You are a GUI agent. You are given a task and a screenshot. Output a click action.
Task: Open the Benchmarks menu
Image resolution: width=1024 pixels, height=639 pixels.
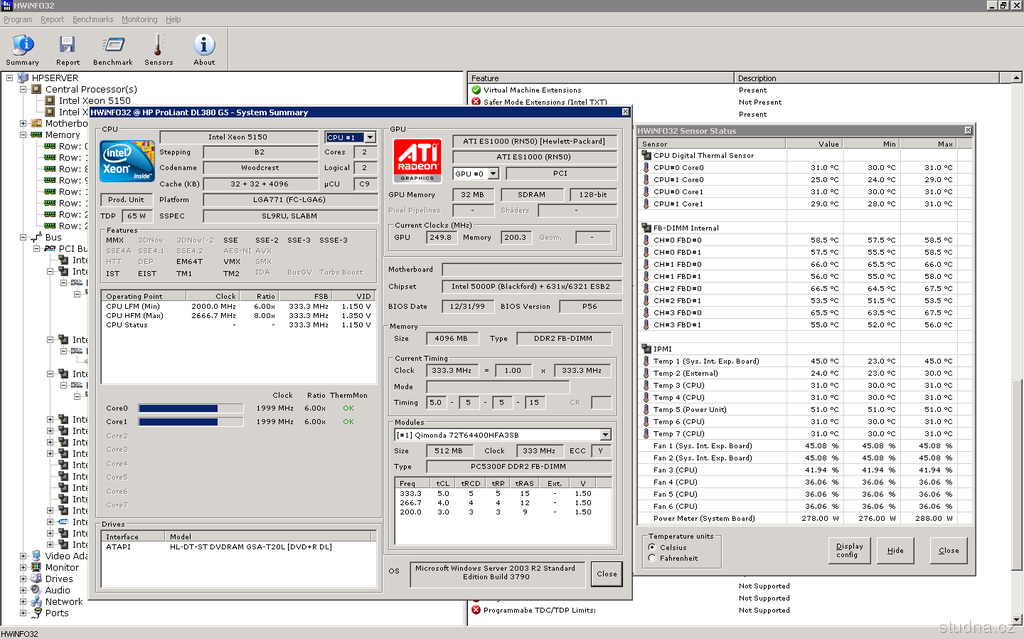(93, 19)
